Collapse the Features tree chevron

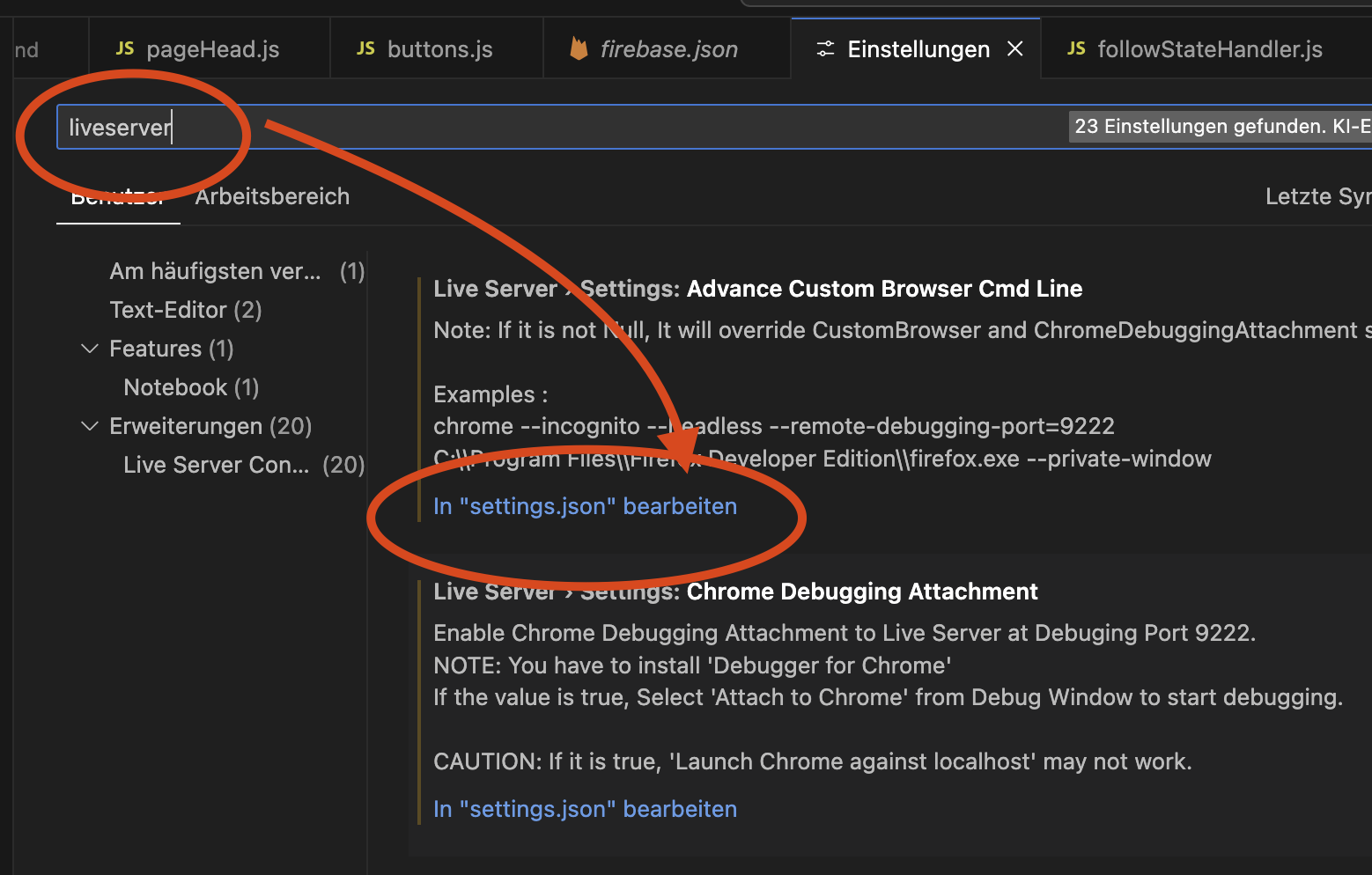(90, 349)
